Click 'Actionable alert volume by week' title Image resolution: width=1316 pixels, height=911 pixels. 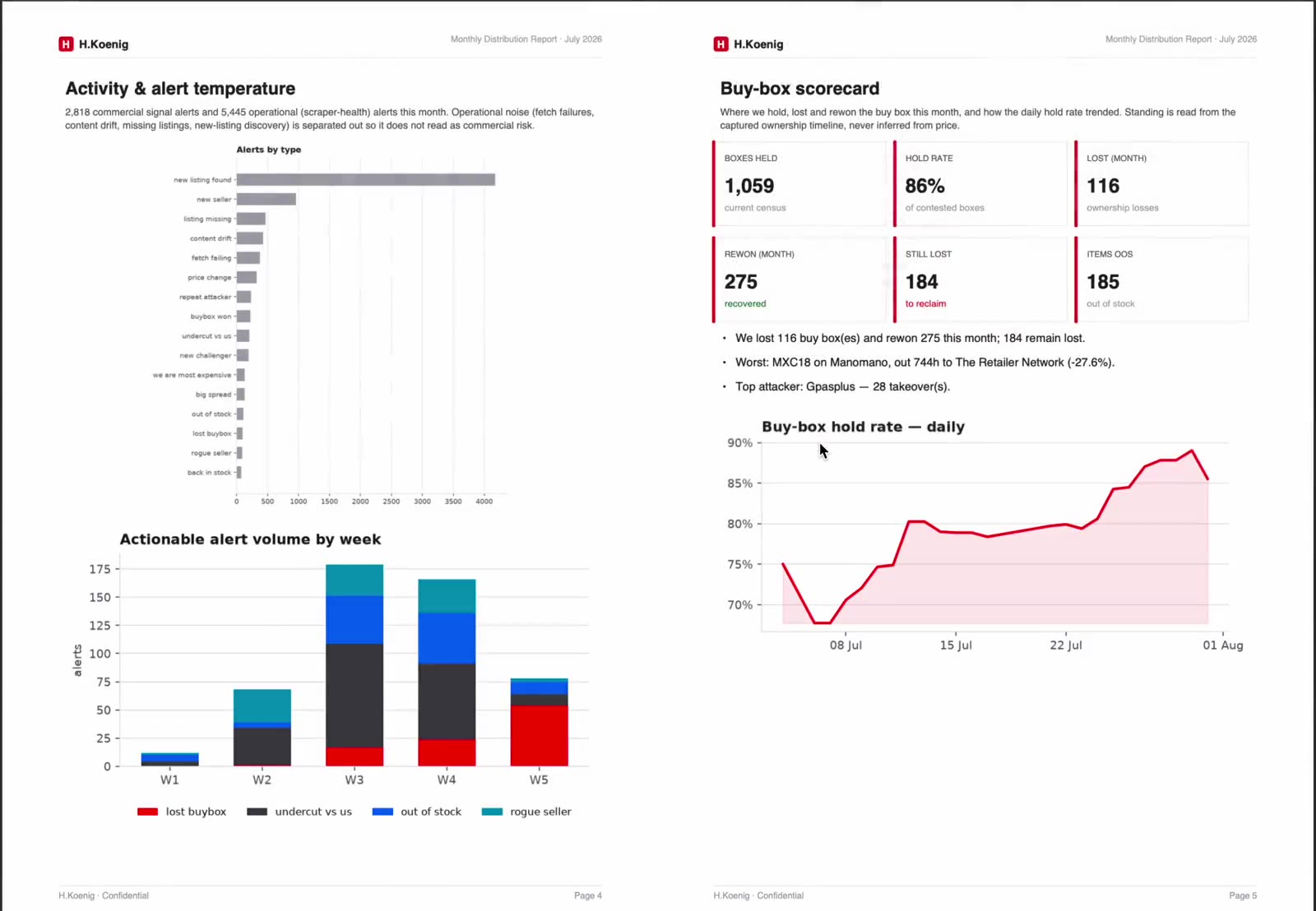click(x=250, y=539)
